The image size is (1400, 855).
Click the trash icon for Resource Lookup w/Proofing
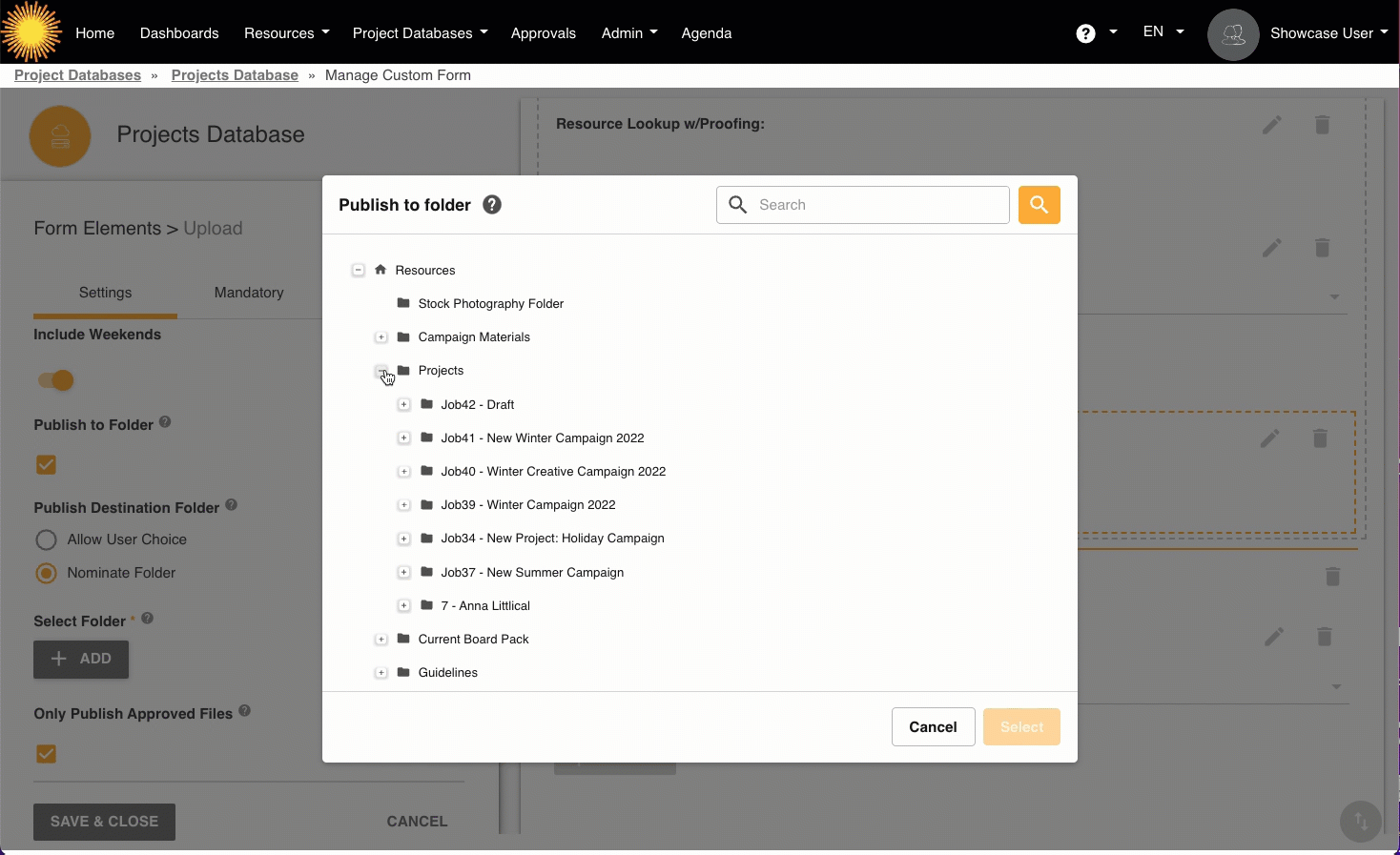click(x=1322, y=125)
